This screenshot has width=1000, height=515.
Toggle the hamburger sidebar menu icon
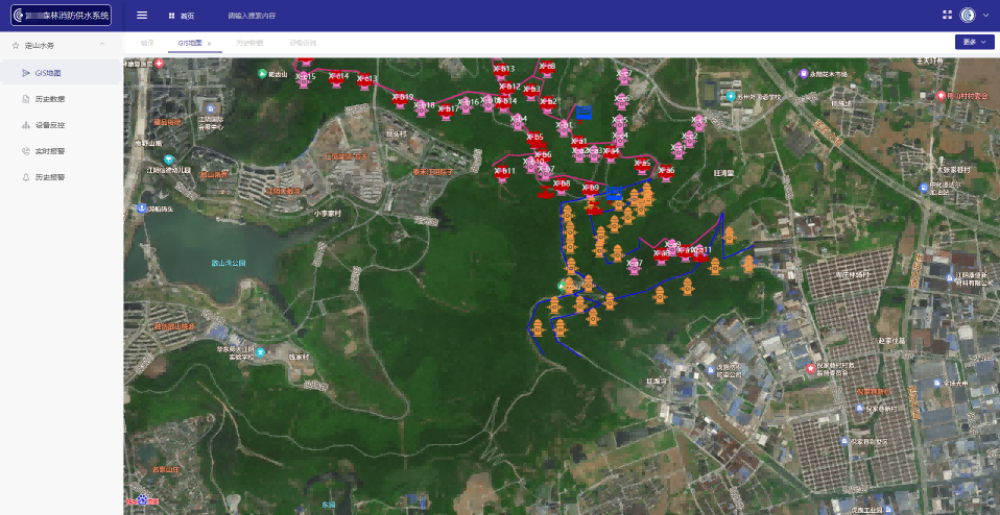[x=142, y=15]
